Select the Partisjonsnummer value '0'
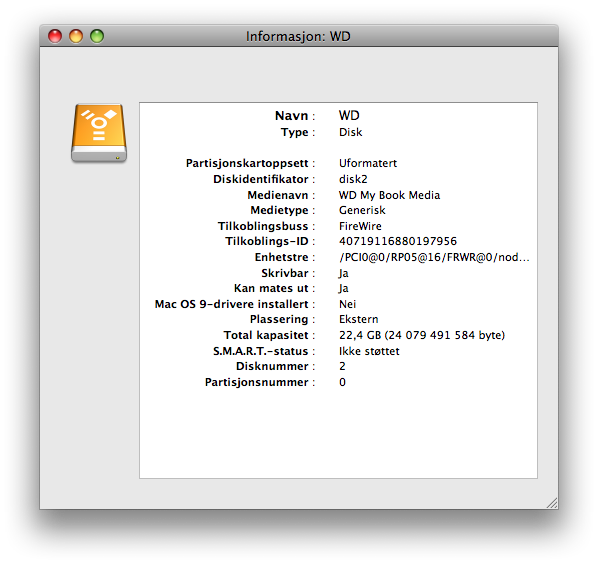The width and height of the screenshot is (598, 564). [342, 382]
